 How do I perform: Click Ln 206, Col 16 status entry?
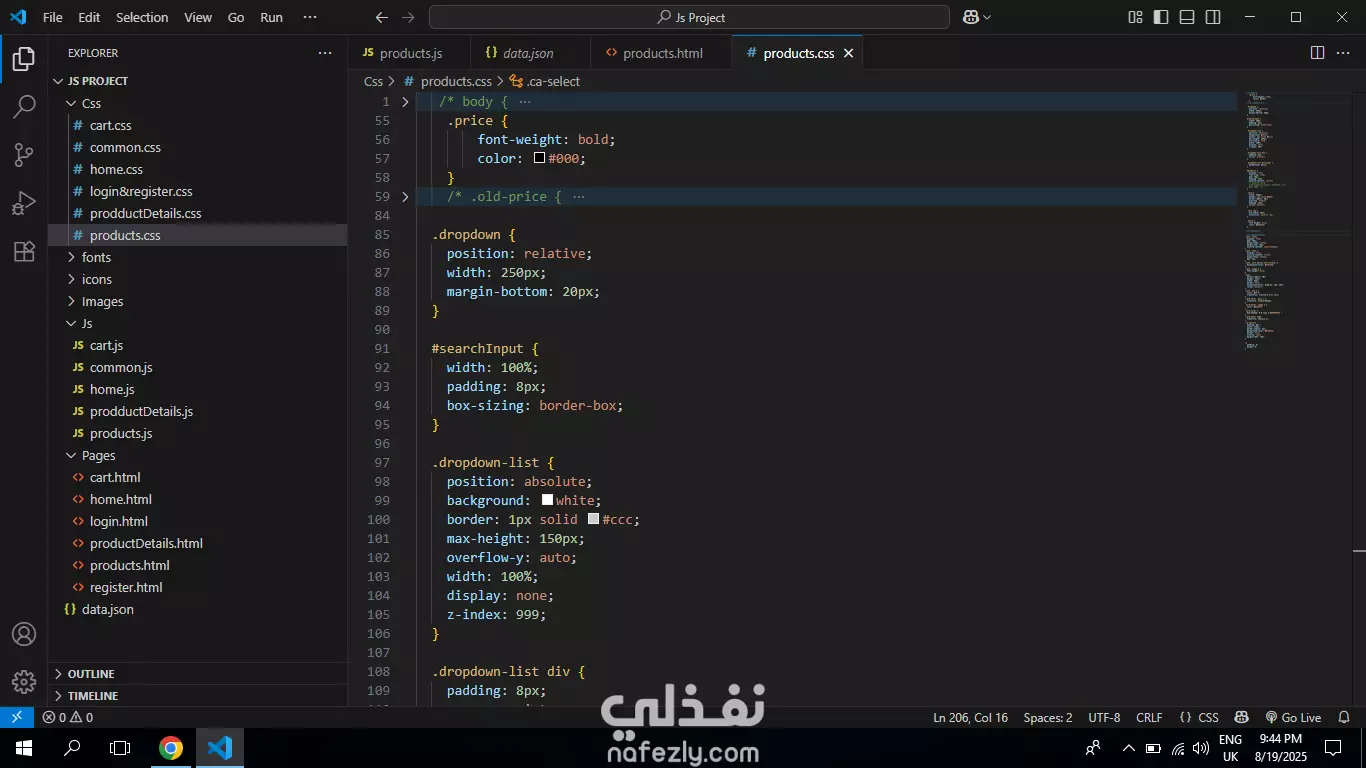[x=970, y=717]
